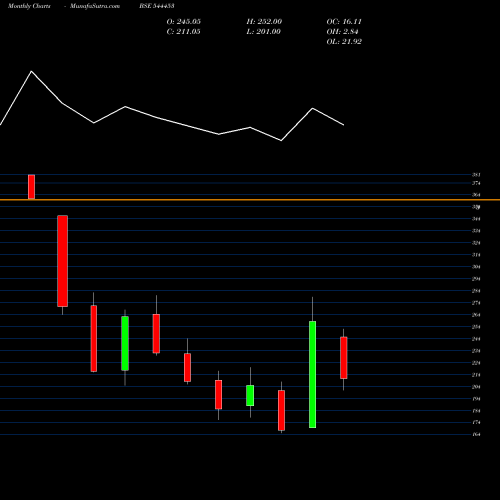The height and width of the screenshot is (500, 500).
Task: Click the BSE 544453 symbol label
Action: (x=157, y=6)
